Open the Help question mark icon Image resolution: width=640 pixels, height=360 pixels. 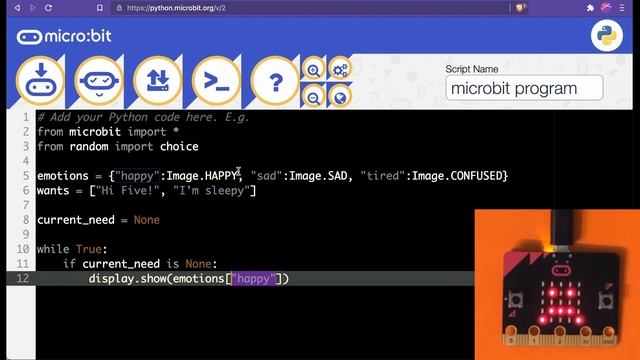pyautogui.click(x=275, y=81)
